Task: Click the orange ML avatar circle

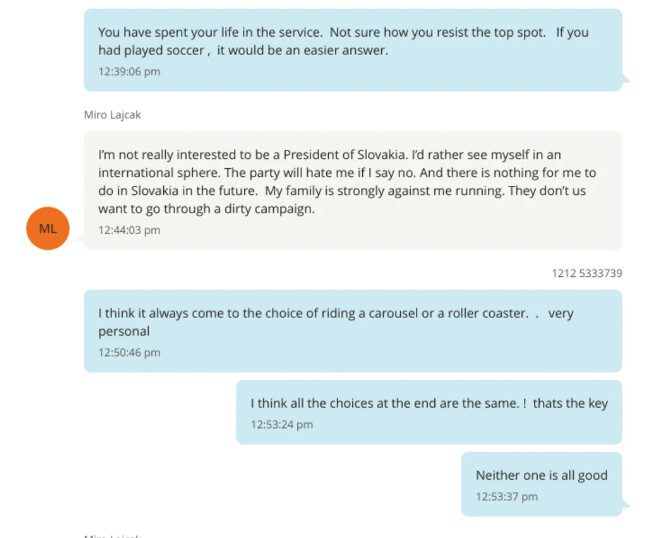Action: coord(47,228)
